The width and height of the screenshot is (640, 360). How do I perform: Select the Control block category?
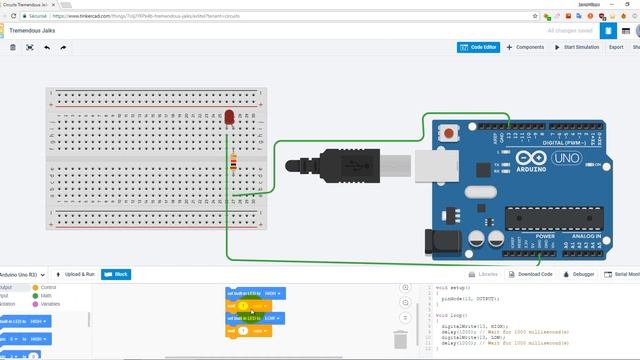click(48, 287)
